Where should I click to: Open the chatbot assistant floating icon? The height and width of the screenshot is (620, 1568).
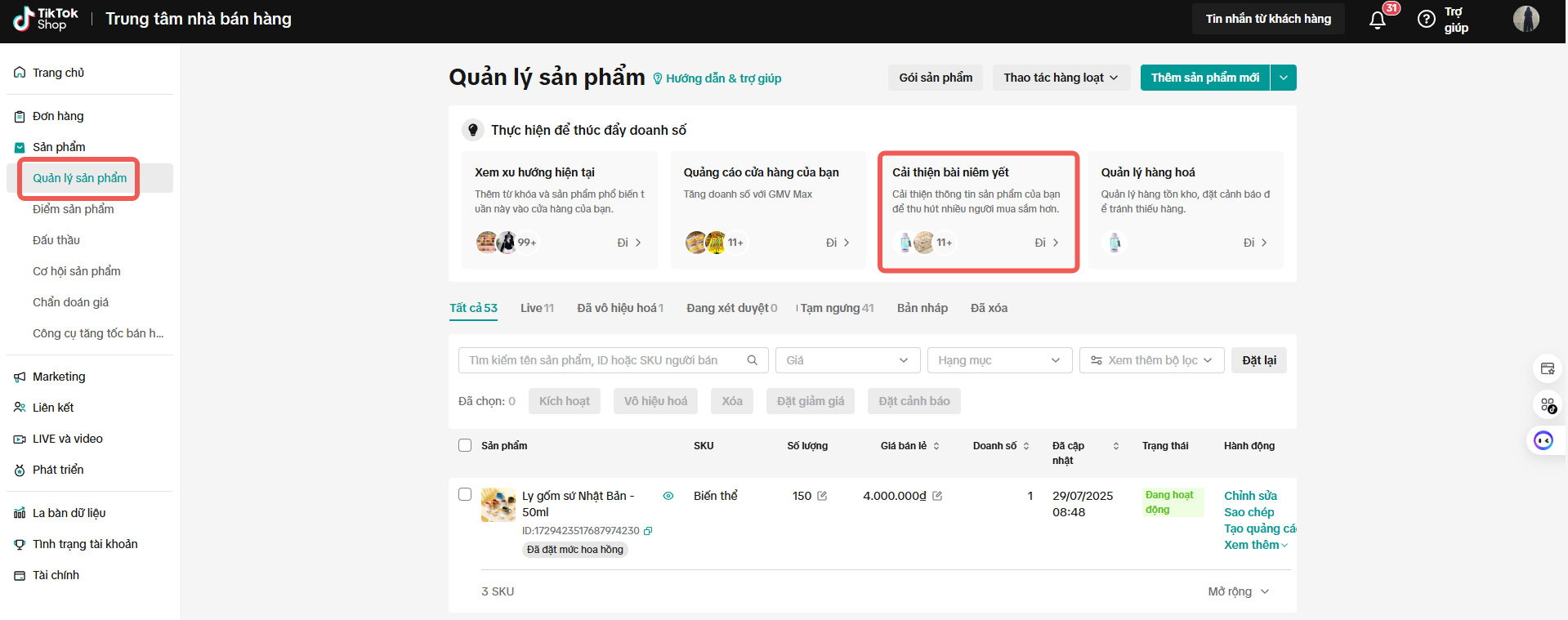1543,441
